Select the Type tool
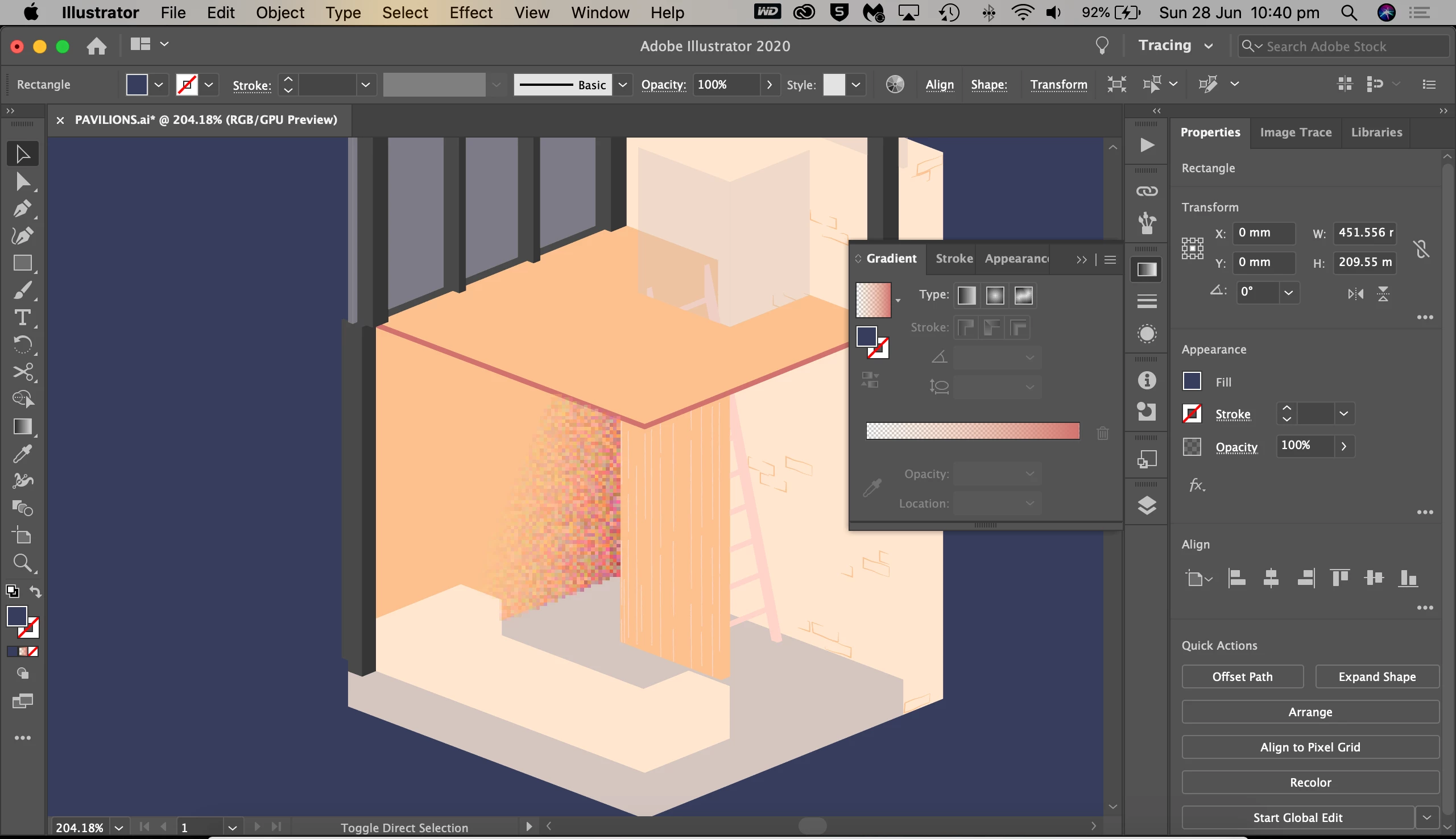 point(22,318)
